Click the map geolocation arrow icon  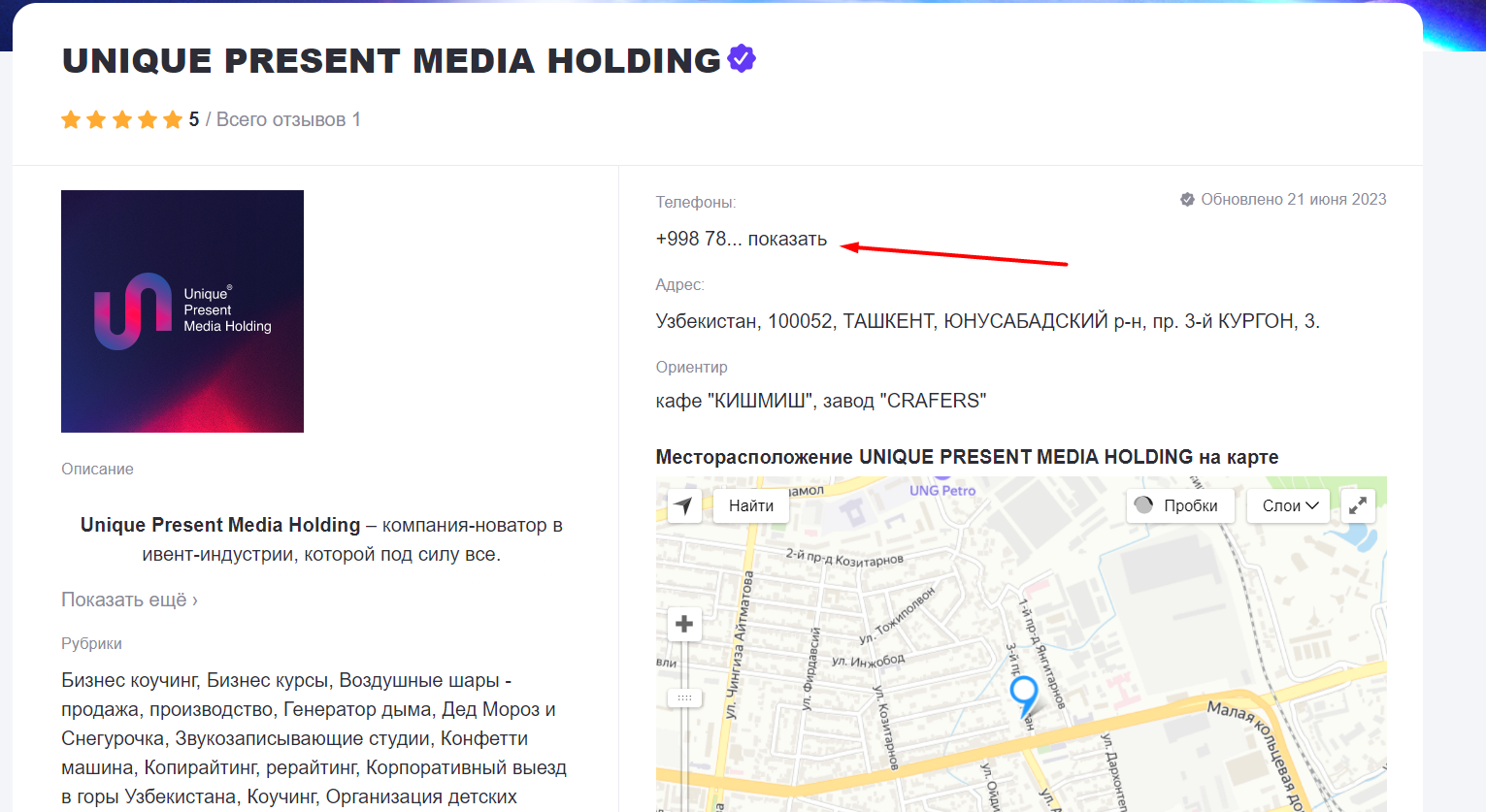[x=684, y=505]
